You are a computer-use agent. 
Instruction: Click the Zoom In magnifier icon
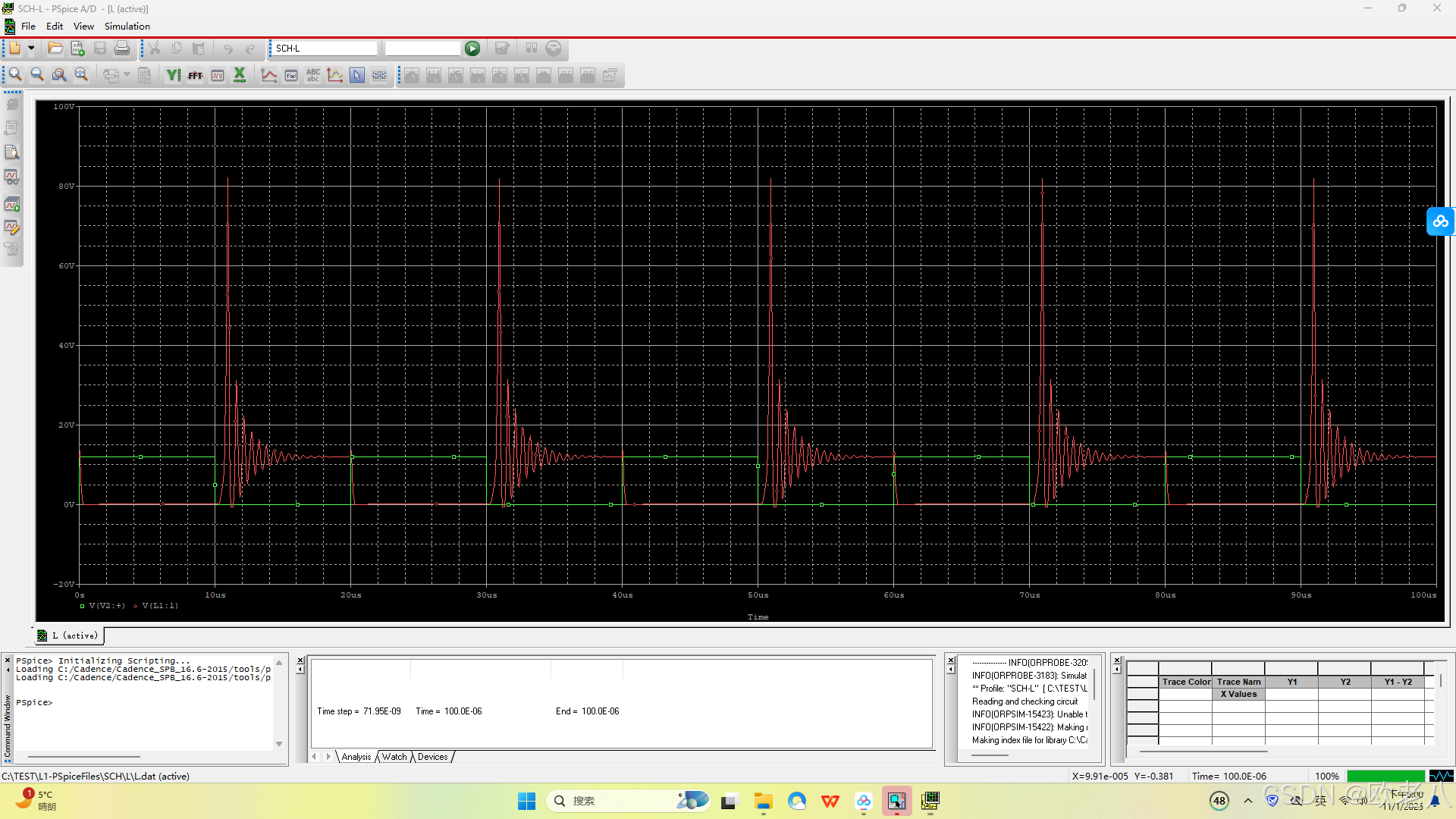coord(15,75)
